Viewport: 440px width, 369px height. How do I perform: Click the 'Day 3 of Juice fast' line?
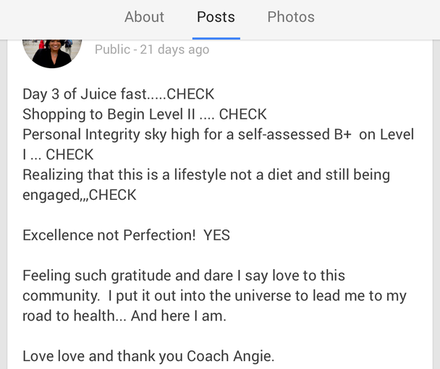click(x=118, y=94)
